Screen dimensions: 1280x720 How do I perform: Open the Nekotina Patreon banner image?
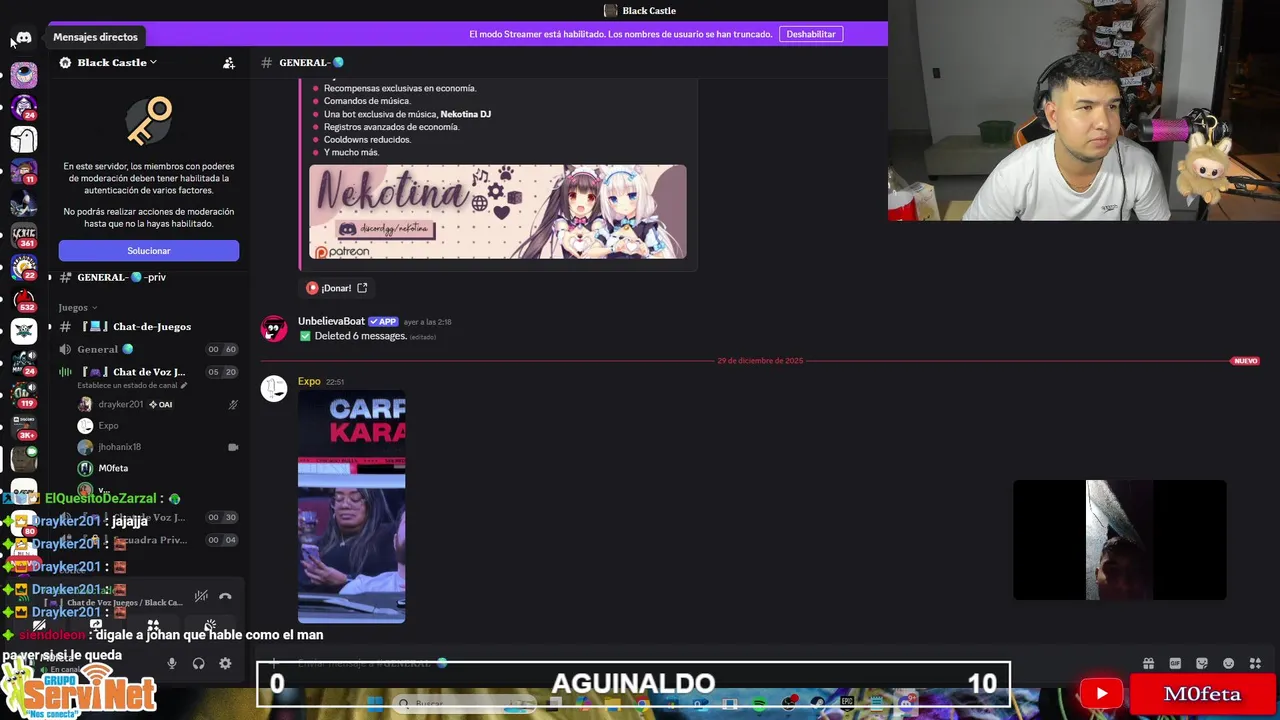tap(498, 212)
